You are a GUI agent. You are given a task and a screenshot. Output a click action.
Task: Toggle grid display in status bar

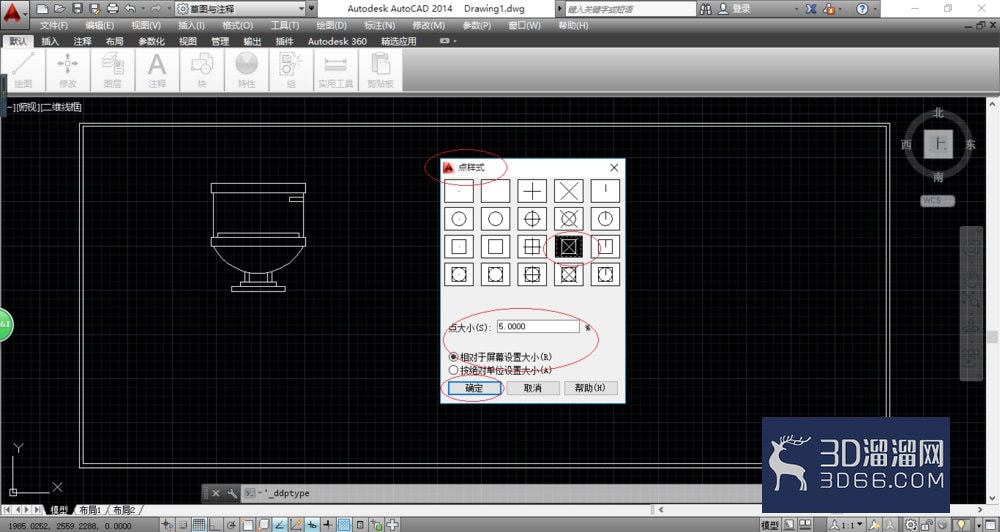(x=199, y=525)
